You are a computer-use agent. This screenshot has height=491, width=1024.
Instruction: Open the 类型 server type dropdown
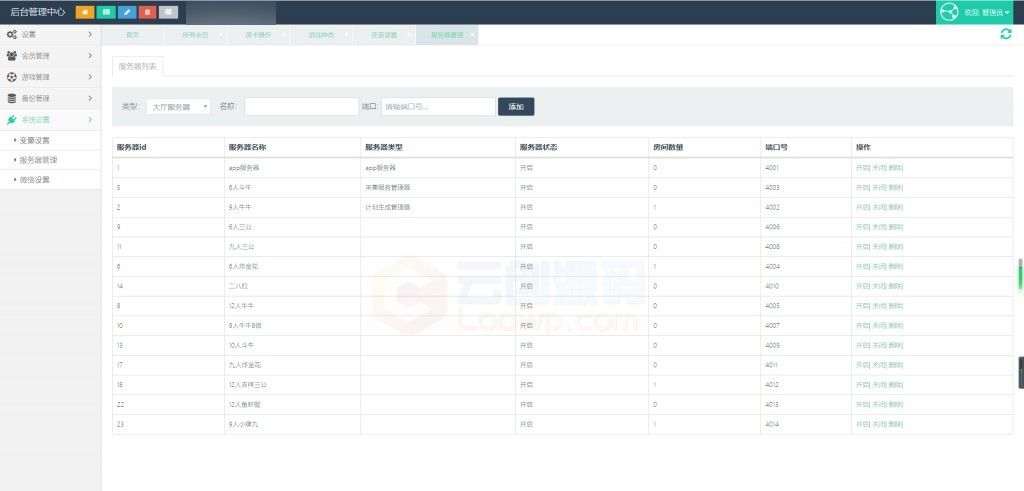(179, 106)
